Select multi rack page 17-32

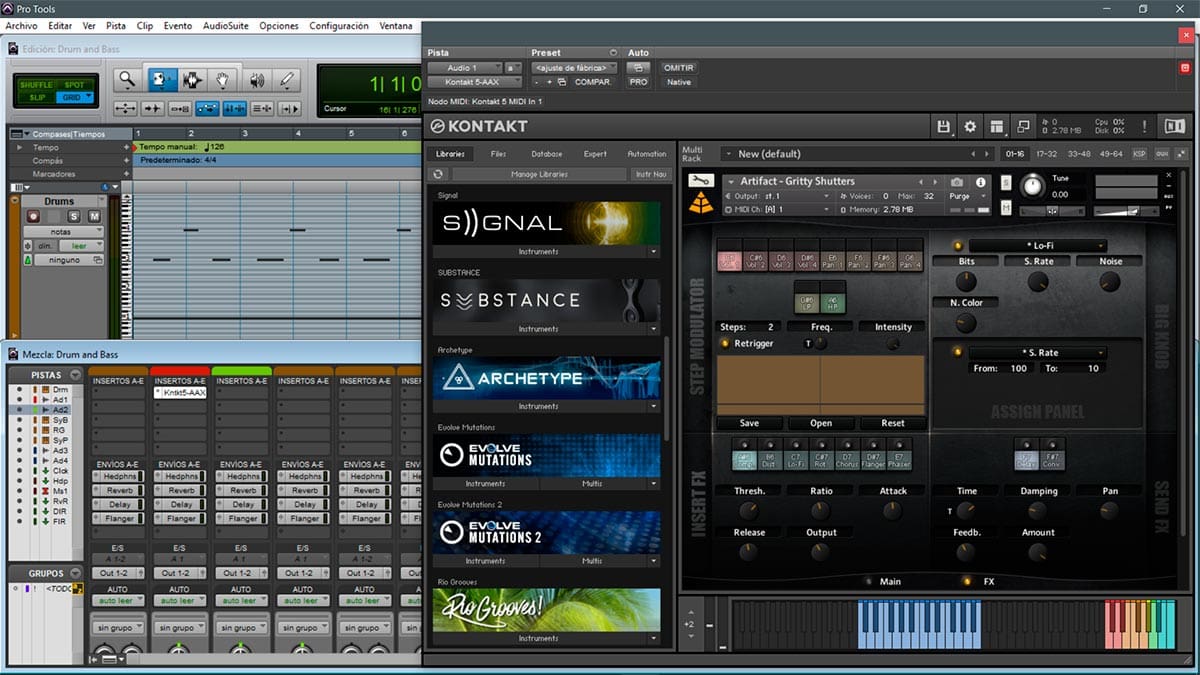1046,154
